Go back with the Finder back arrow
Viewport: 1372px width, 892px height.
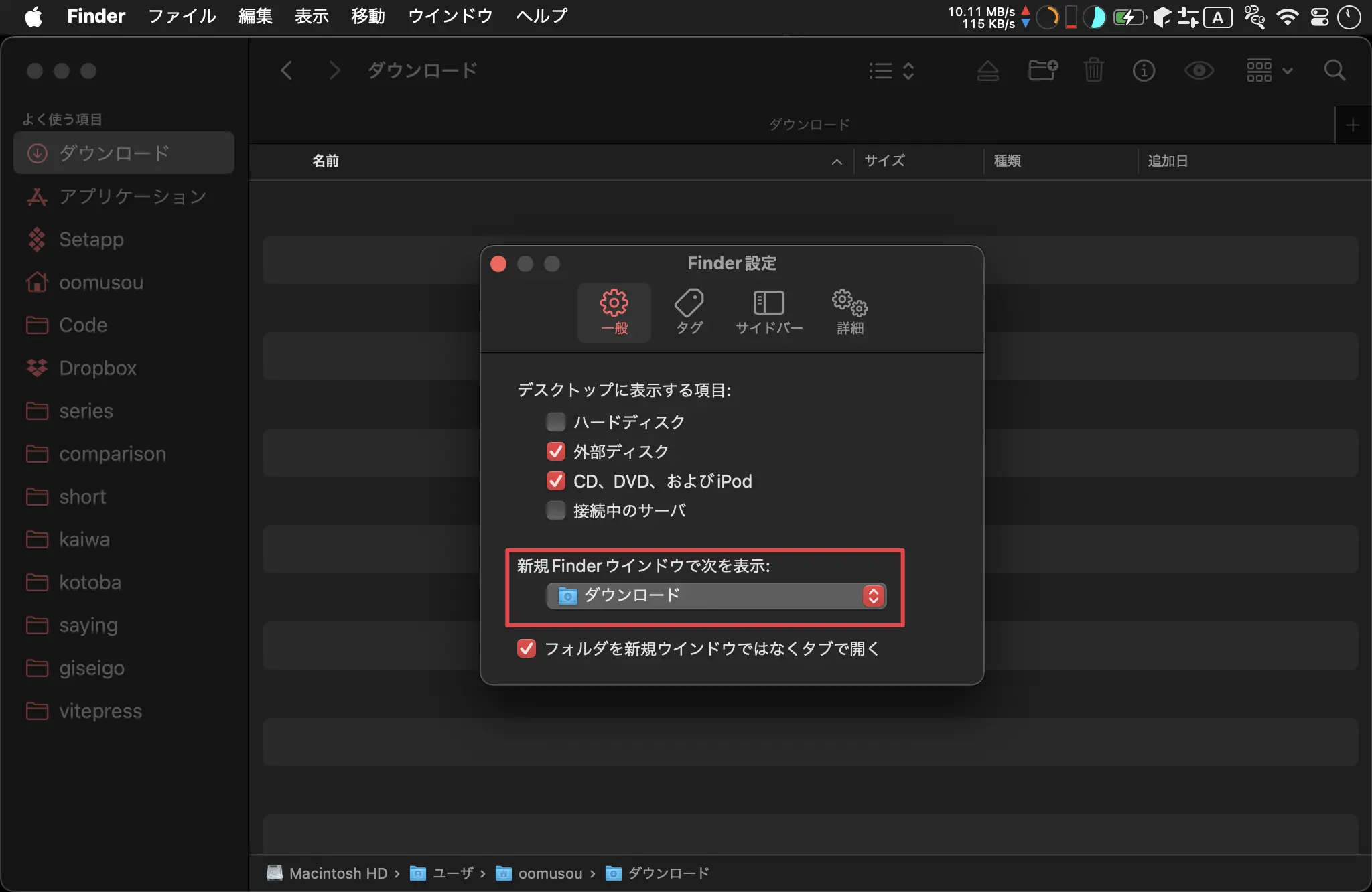coord(287,70)
